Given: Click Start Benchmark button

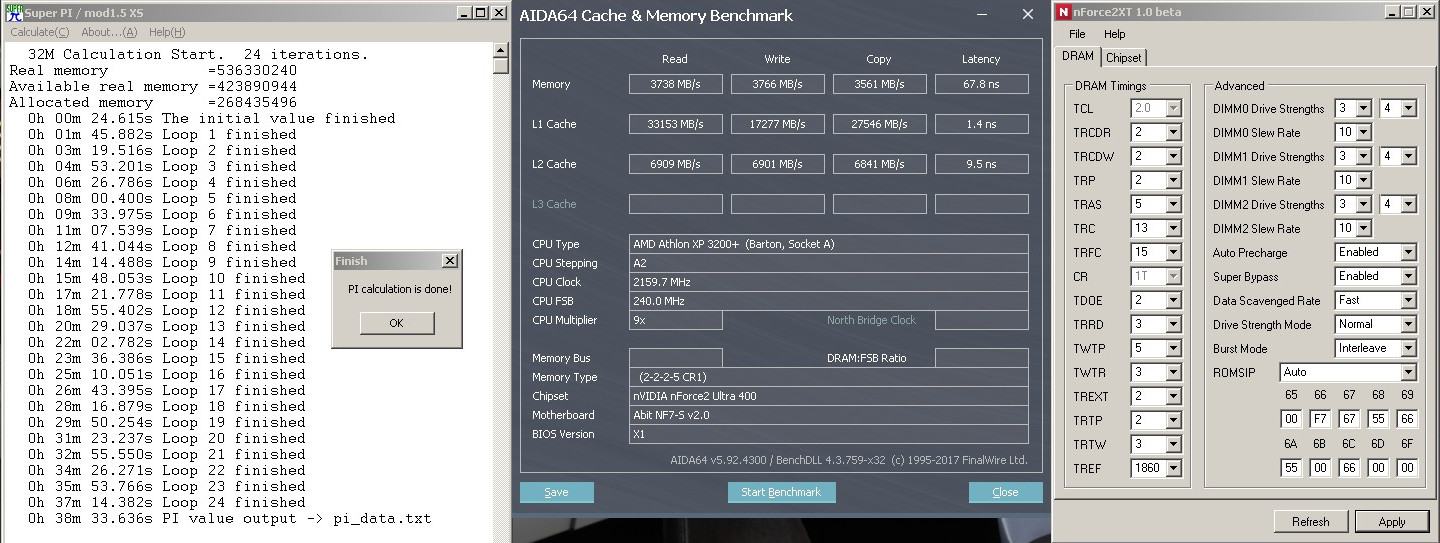Looking at the screenshot, I should (781, 492).
